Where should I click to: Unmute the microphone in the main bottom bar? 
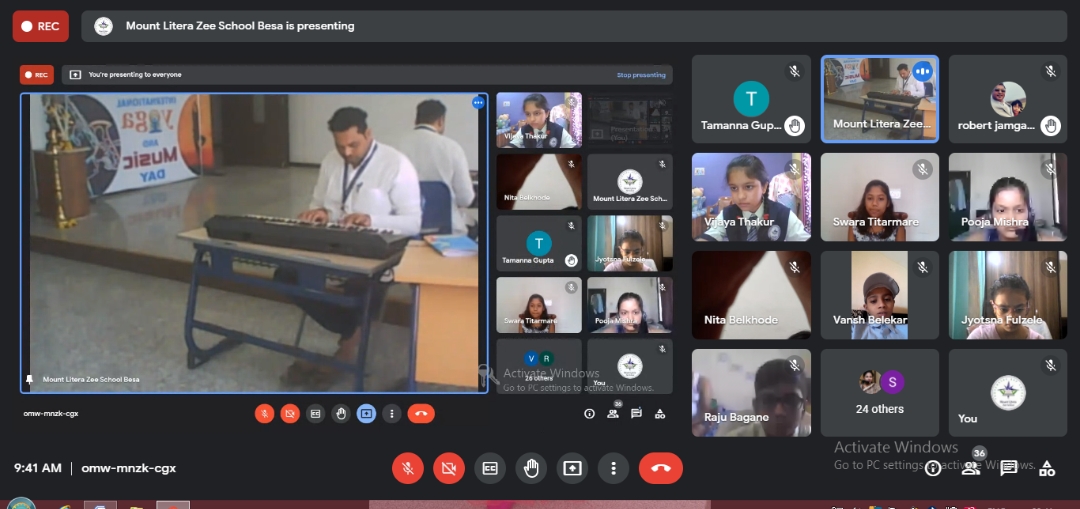(408, 468)
